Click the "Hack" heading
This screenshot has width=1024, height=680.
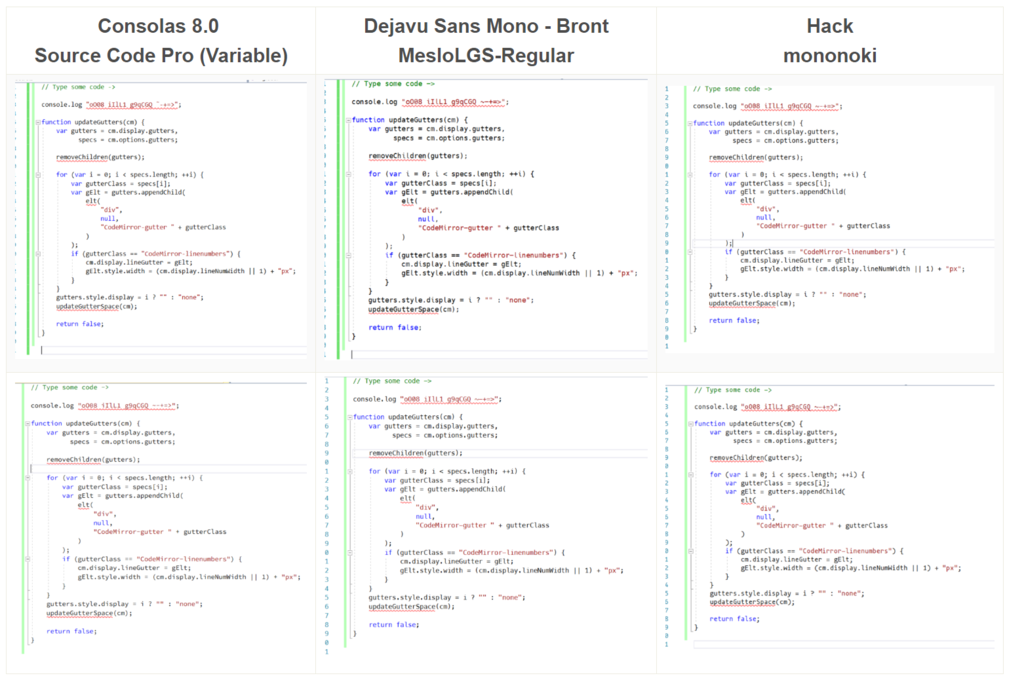pyautogui.click(x=829, y=26)
